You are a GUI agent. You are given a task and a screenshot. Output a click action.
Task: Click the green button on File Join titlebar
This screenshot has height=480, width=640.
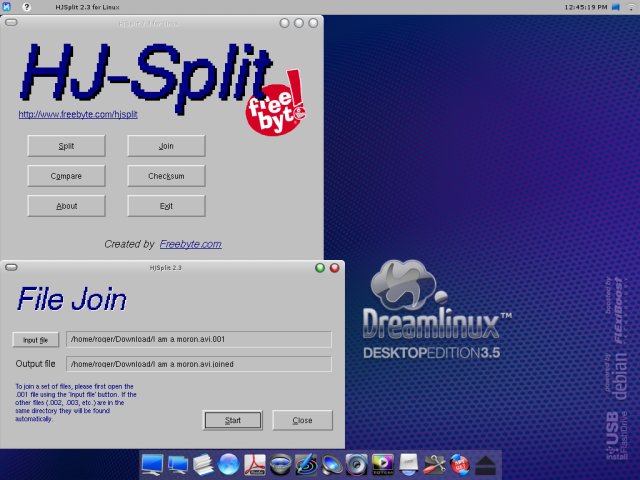click(x=320, y=268)
